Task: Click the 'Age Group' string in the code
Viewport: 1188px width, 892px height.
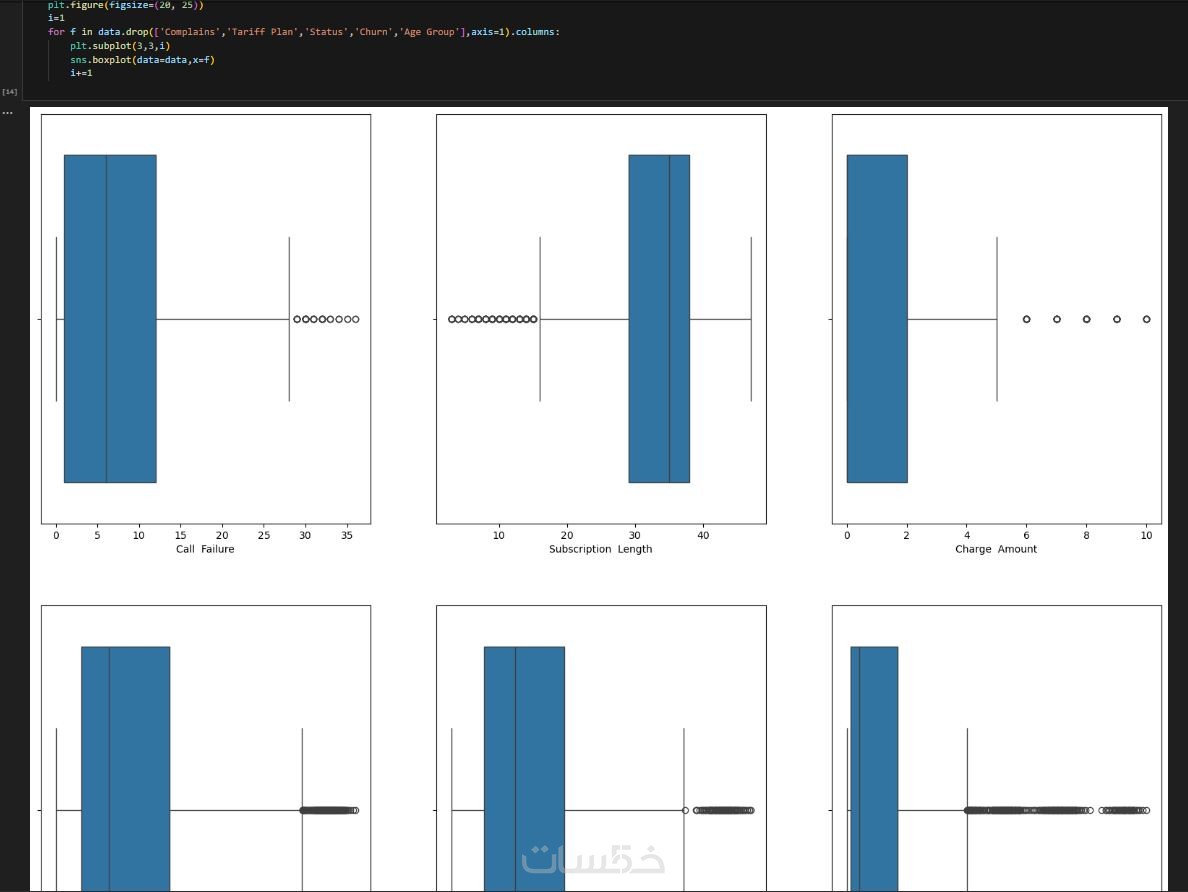Action: point(430,32)
